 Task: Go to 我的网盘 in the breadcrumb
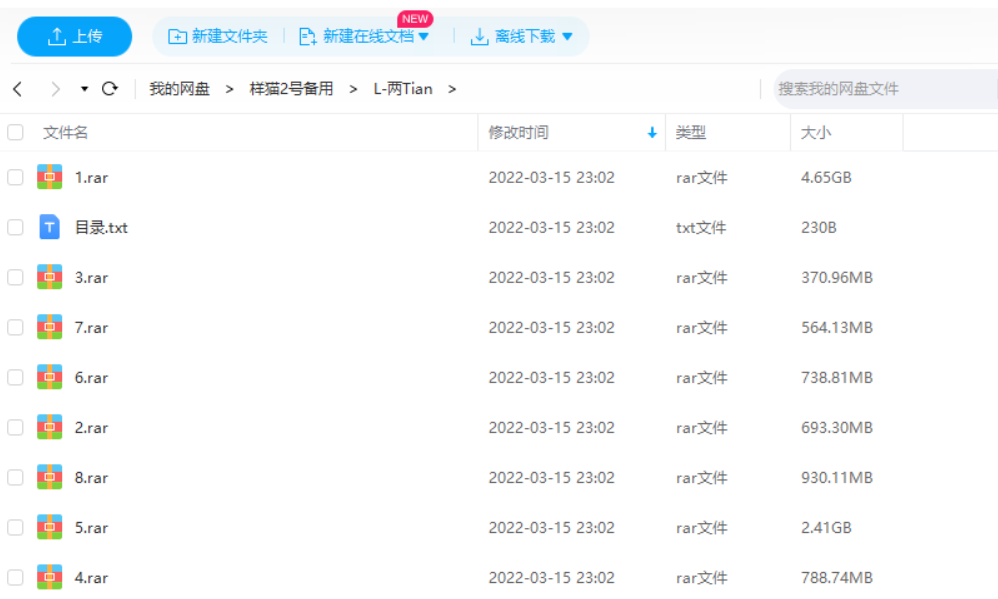(179, 89)
